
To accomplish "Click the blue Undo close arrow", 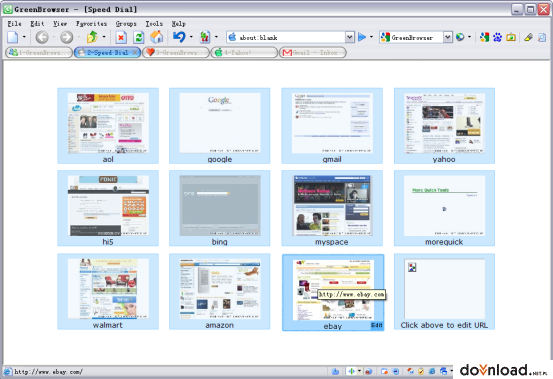I will click(x=179, y=37).
